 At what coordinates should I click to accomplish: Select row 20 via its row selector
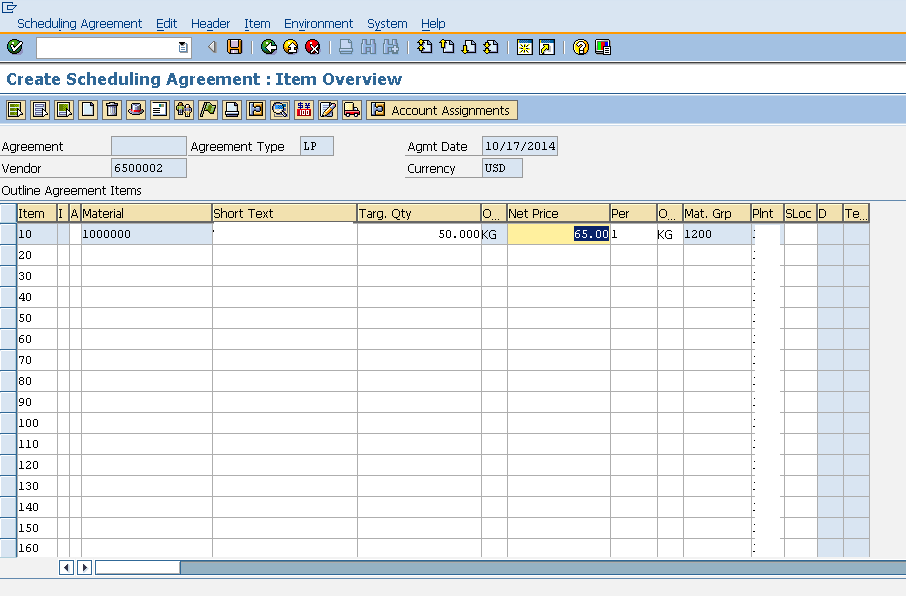coord(8,255)
